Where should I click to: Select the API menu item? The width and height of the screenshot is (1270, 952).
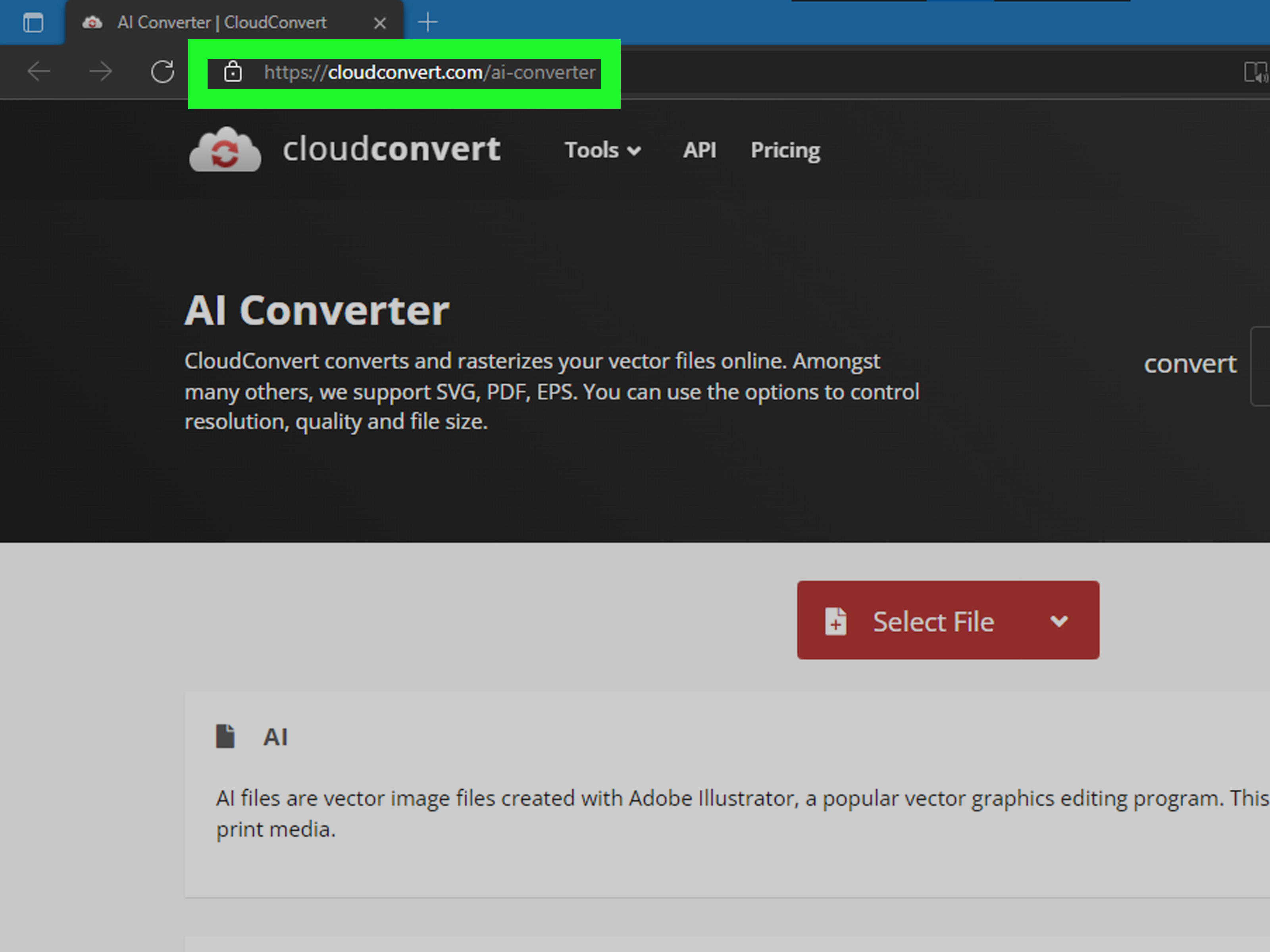(x=699, y=150)
